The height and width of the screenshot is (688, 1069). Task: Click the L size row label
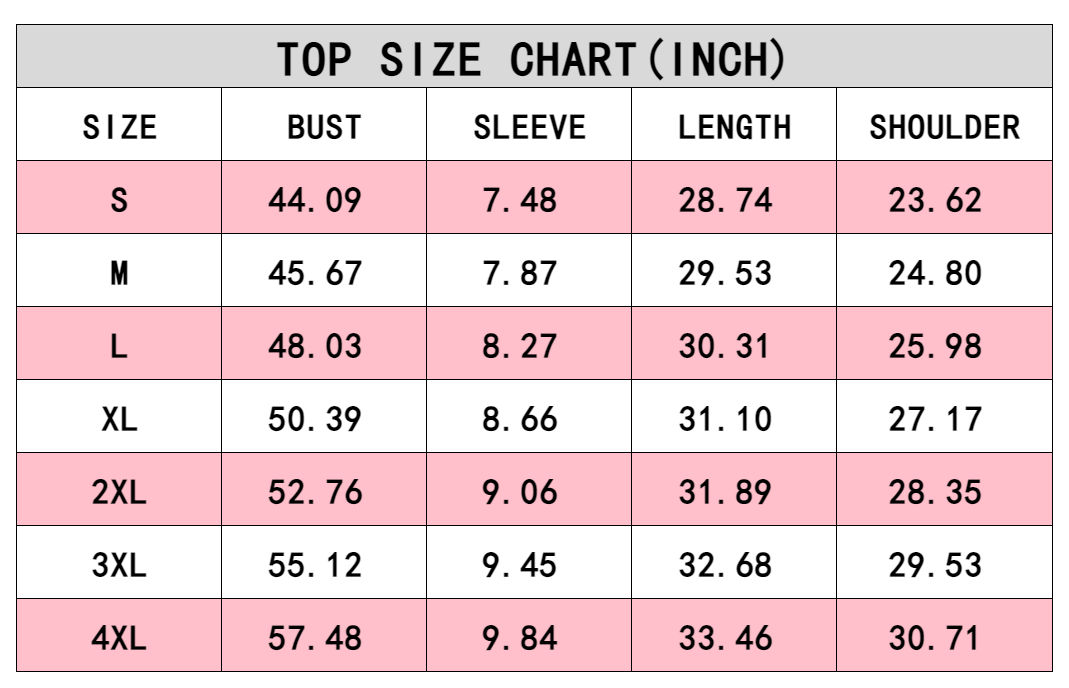[119, 346]
